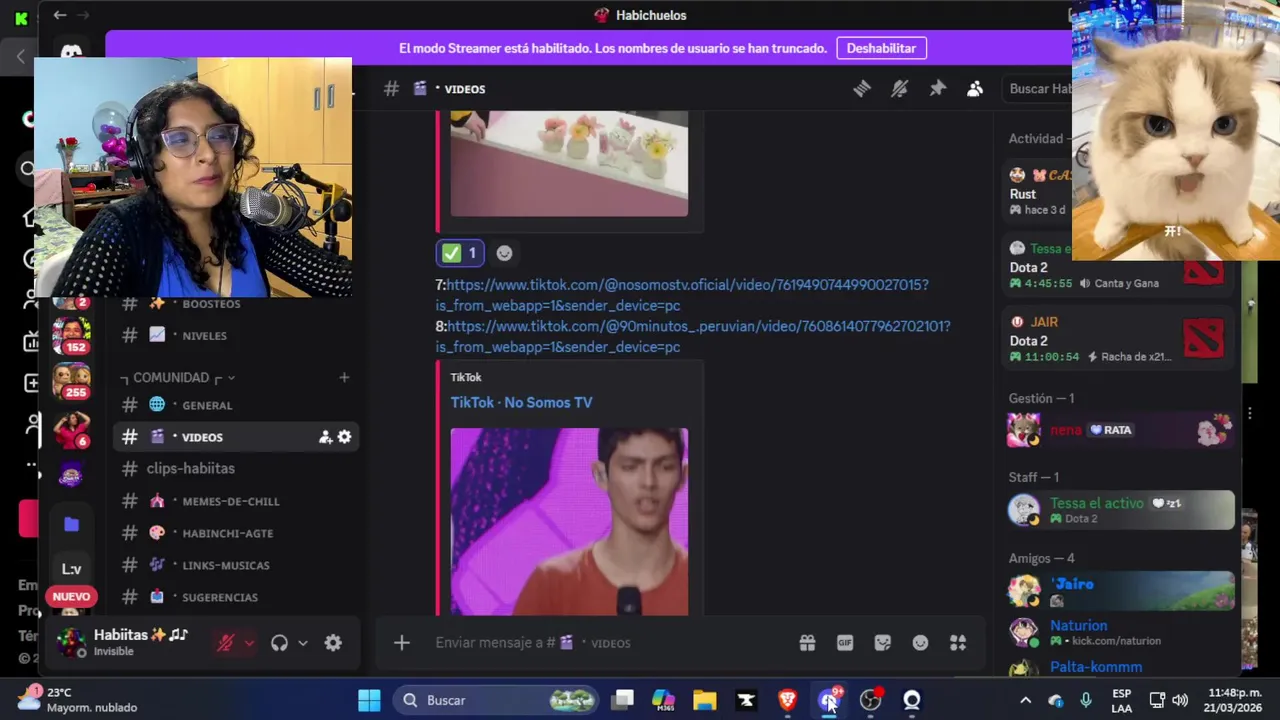Open member RATA in Gestión
1280x720 pixels.
(x=1120, y=430)
